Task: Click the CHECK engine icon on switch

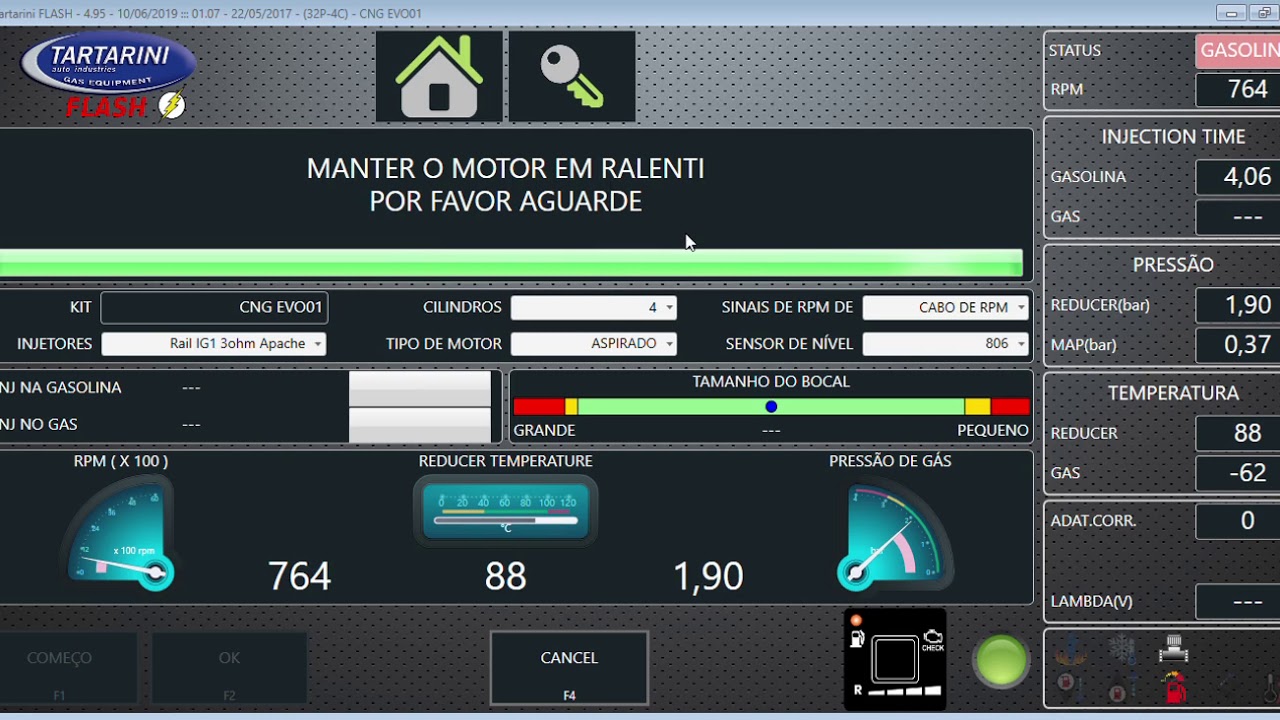Action: pos(932,640)
